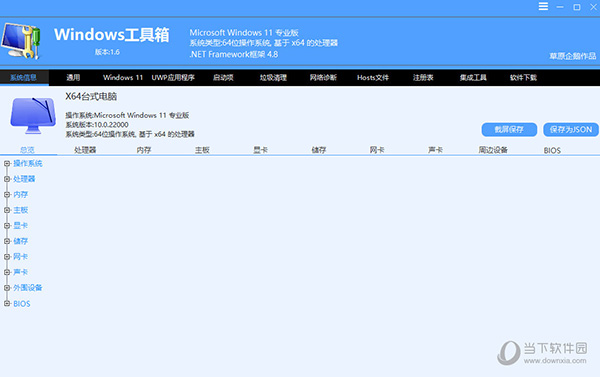Expand the 操作系统 tree node
Image resolution: width=600 pixels, height=377 pixels.
pyautogui.click(x=7, y=163)
